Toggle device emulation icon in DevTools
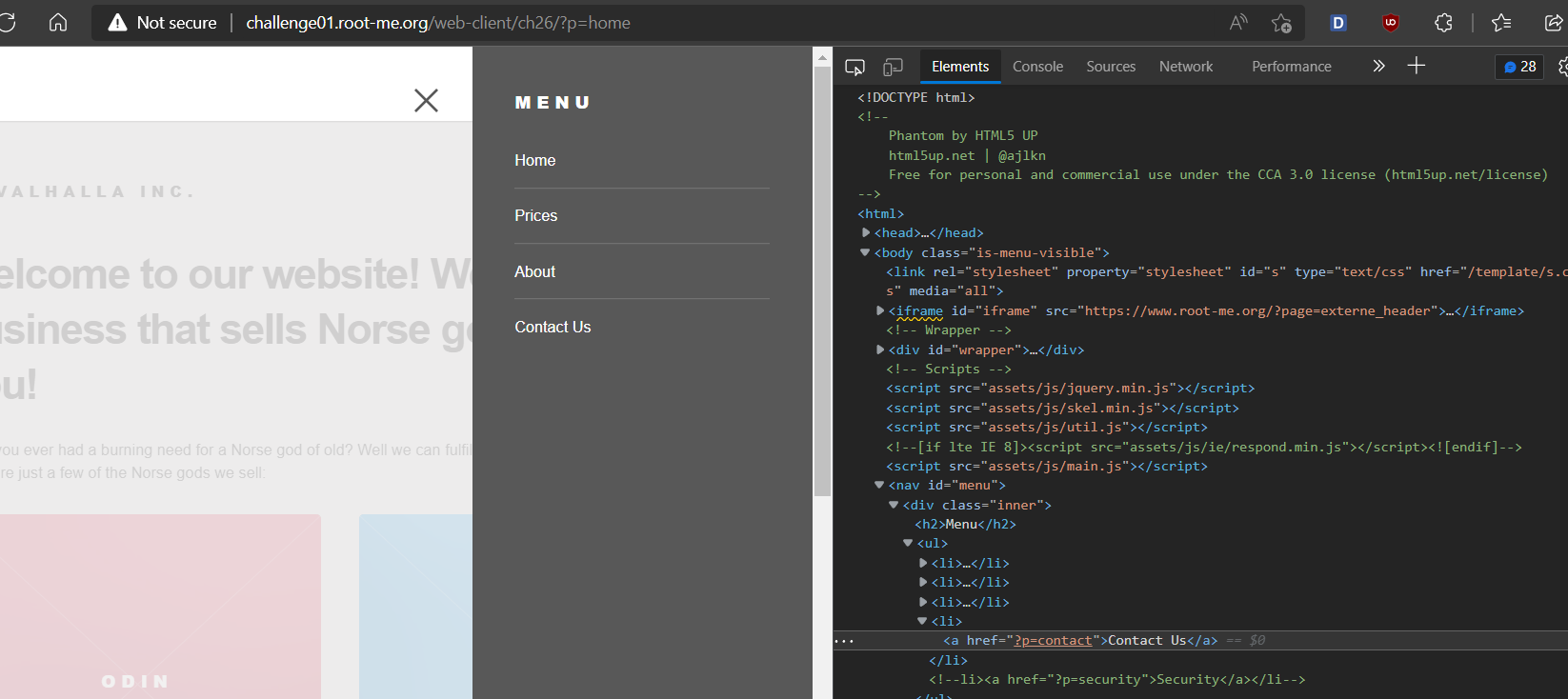 [x=893, y=67]
